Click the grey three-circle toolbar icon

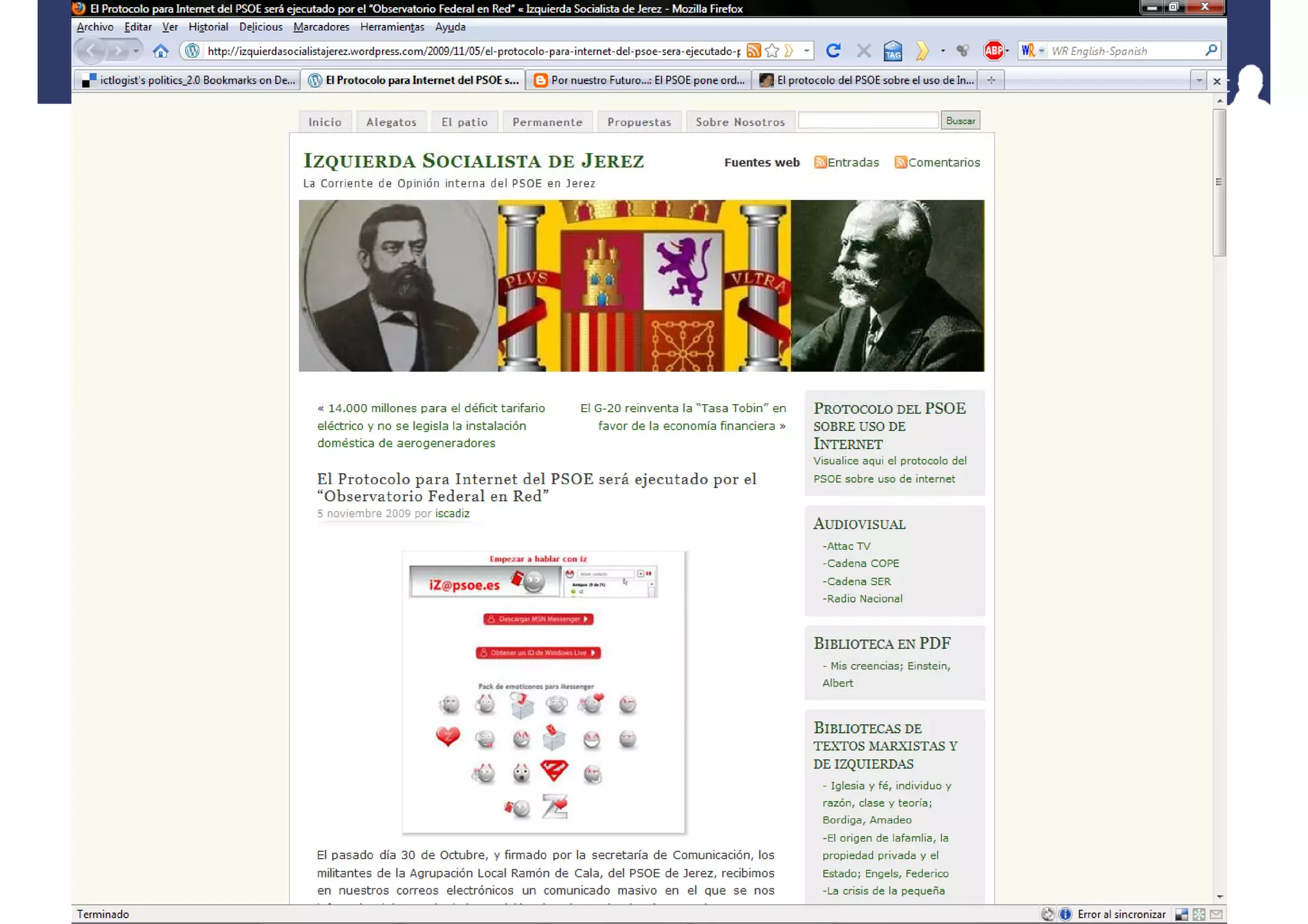[x=962, y=51]
